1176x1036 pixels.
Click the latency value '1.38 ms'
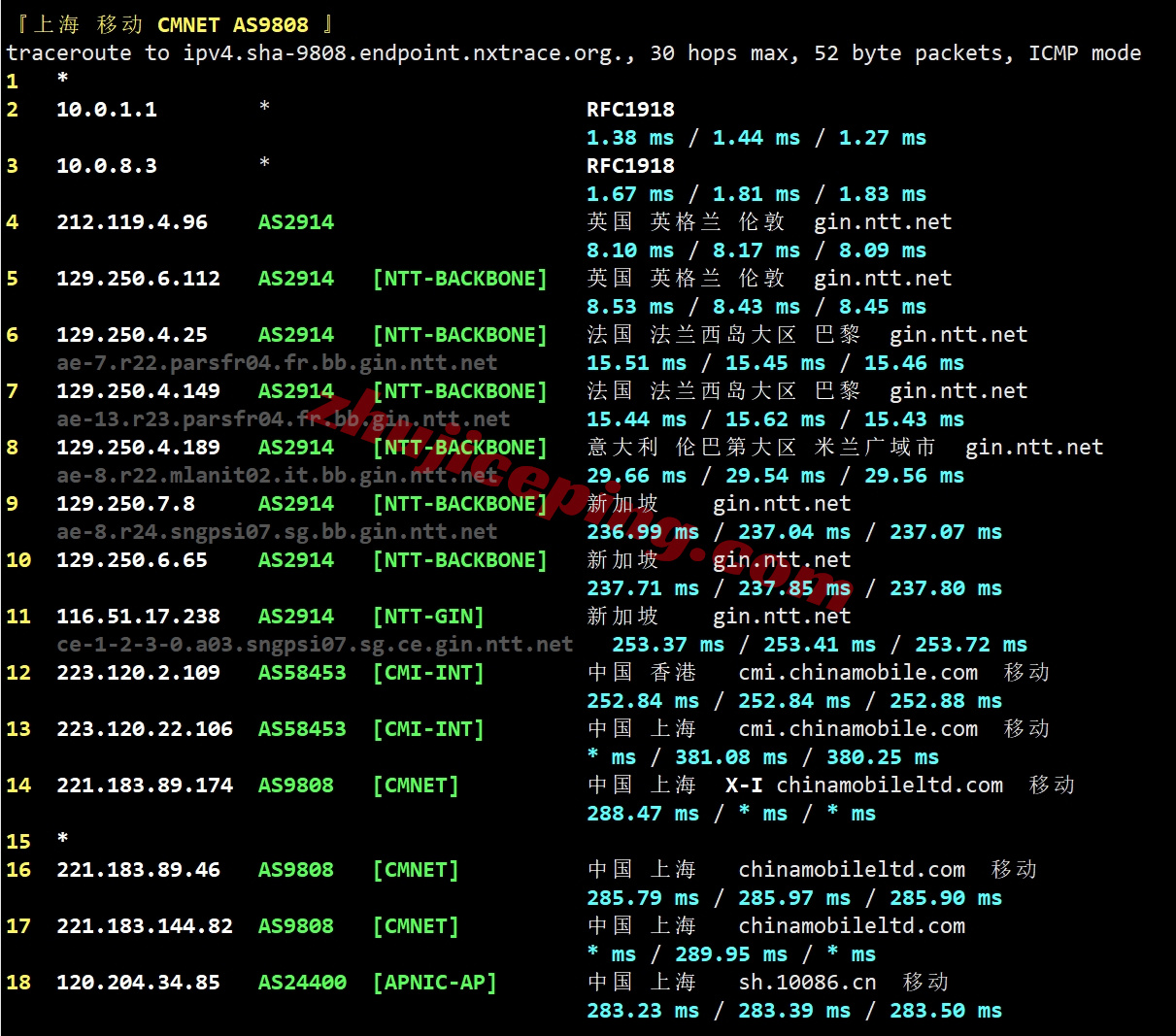(630, 138)
